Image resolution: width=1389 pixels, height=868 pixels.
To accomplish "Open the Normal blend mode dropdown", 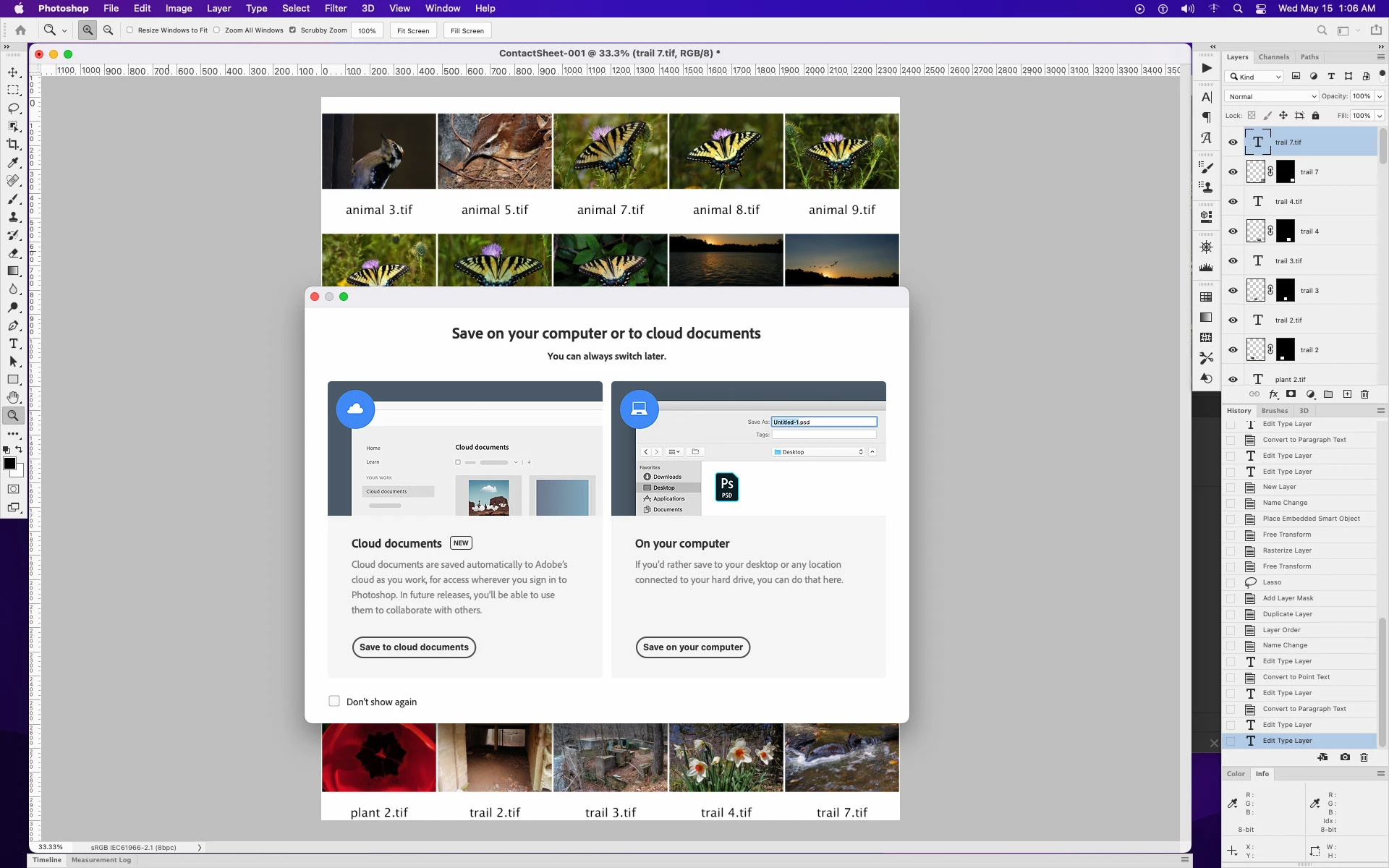I will 1271,96.
